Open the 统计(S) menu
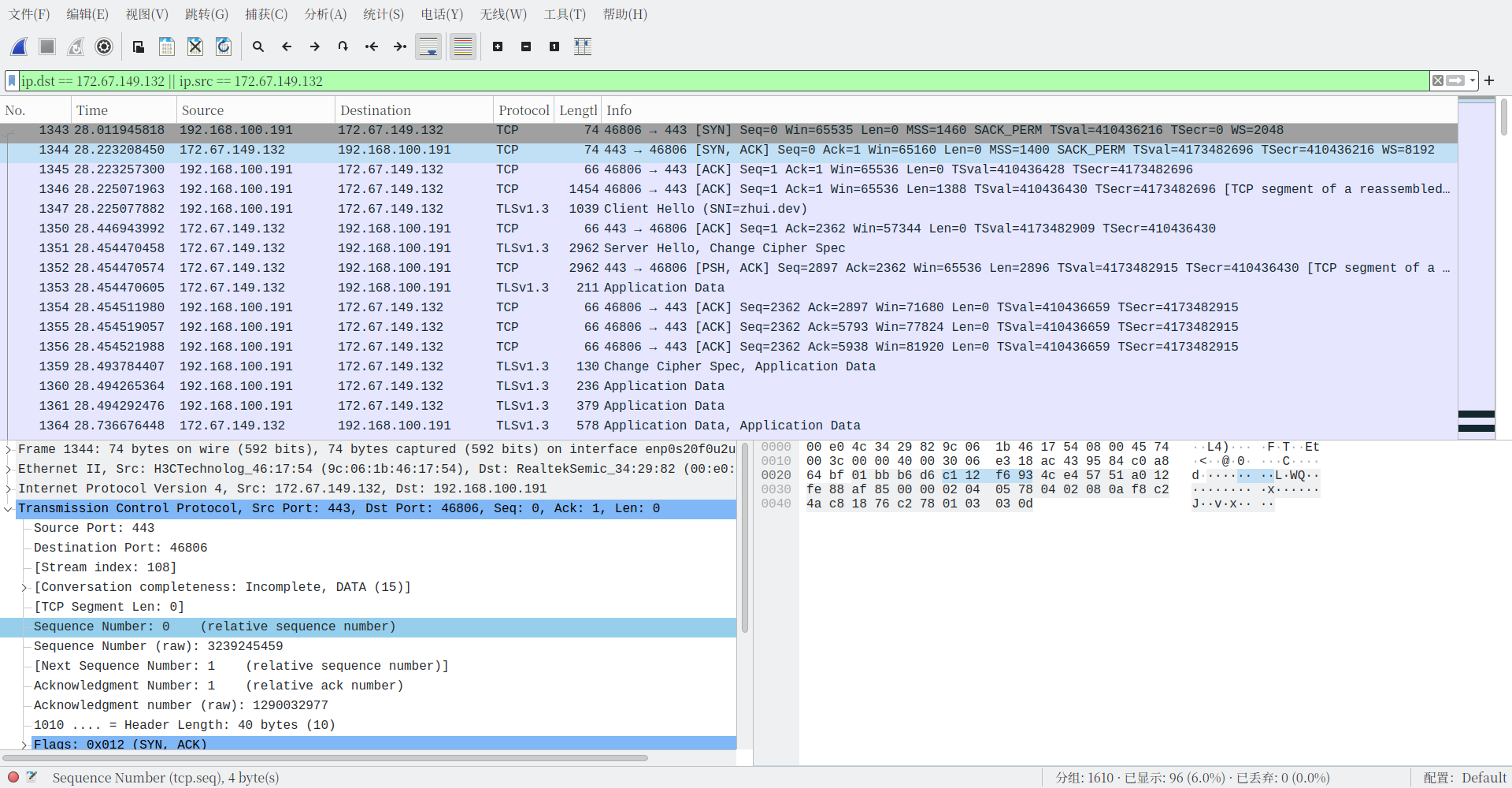The width and height of the screenshot is (1512, 788). 384,14
